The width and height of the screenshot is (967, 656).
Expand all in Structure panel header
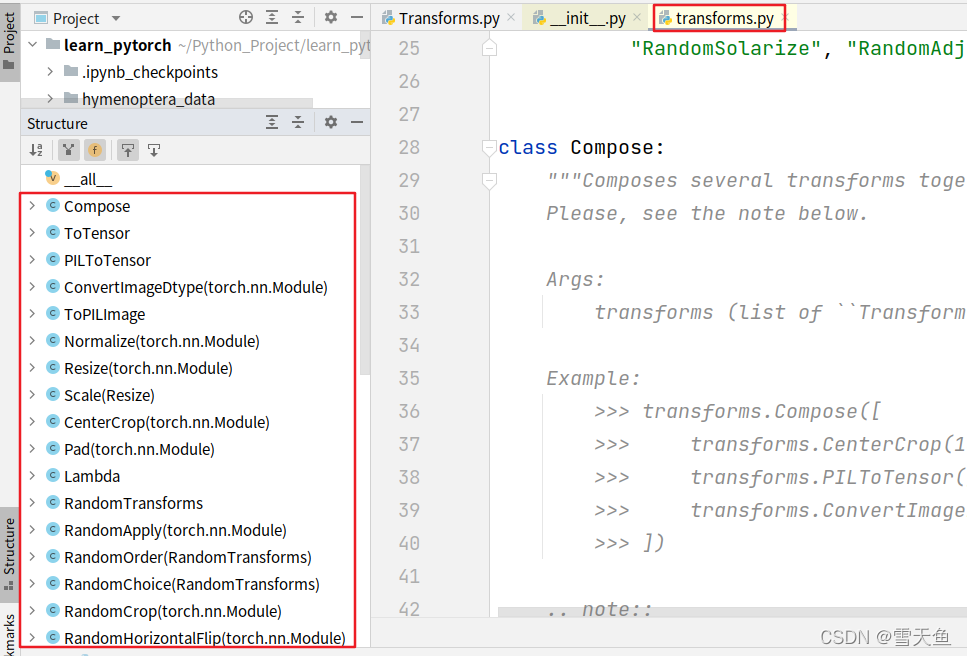pyautogui.click(x=272, y=122)
